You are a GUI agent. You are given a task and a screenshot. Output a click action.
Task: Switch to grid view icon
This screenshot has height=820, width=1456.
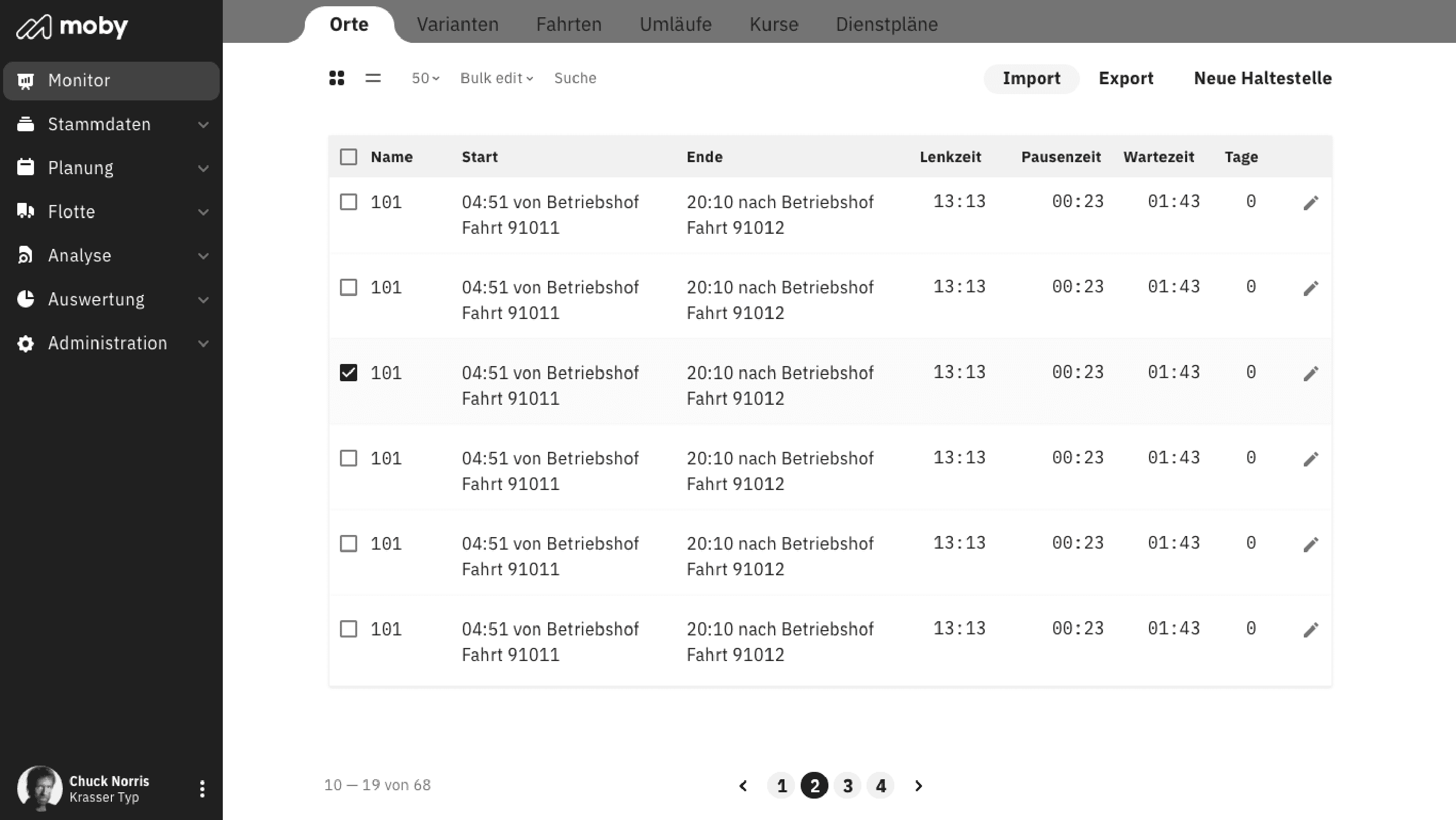click(x=336, y=78)
